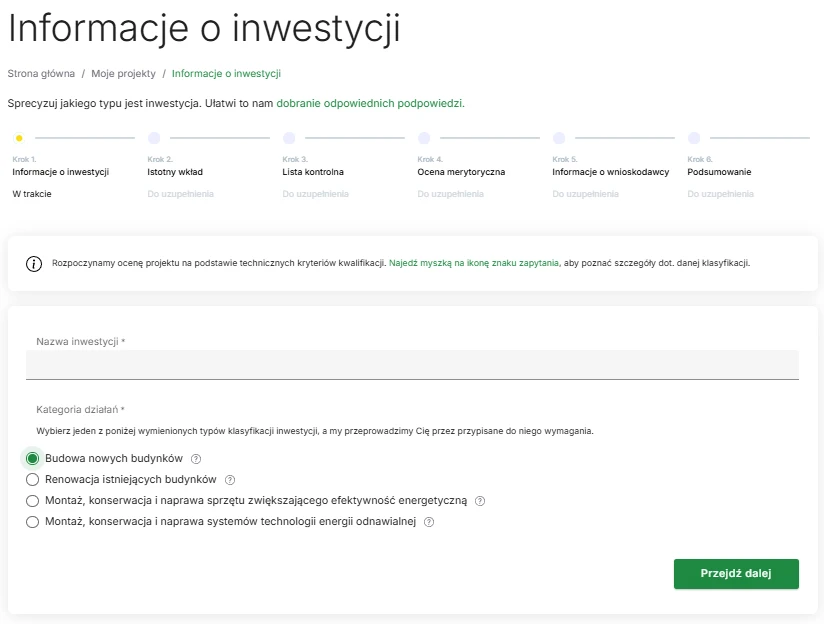This screenshot has height=624, width=824.
Task: Select the Budowa nowych budynków radio button
Action: (x=33, y=458)
